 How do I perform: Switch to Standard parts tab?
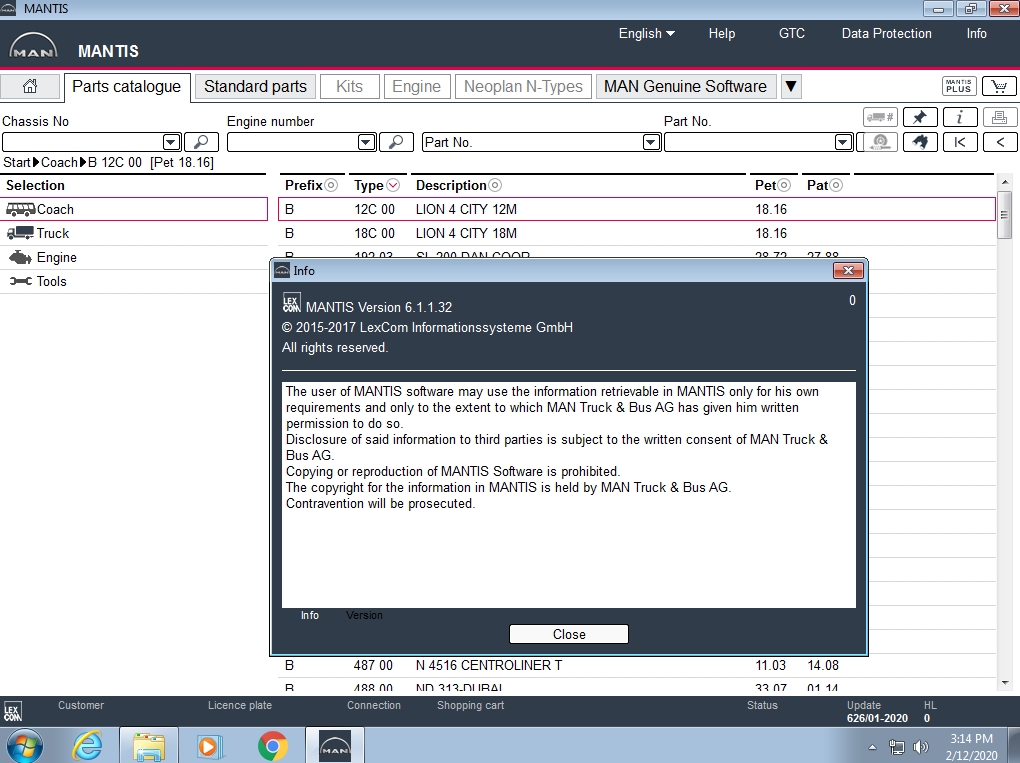point(256,87)
